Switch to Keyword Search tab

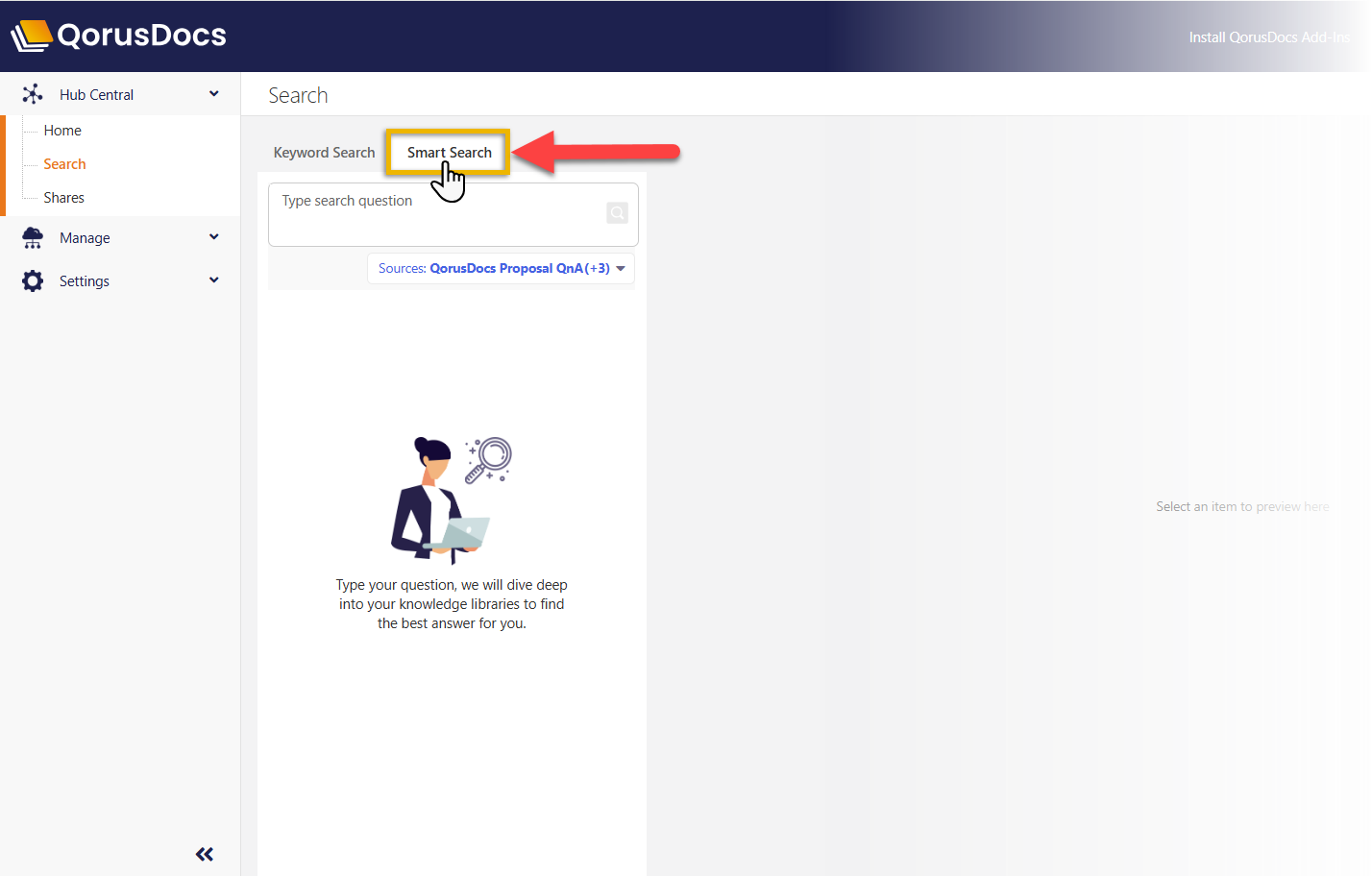click(x=324, y=153)
